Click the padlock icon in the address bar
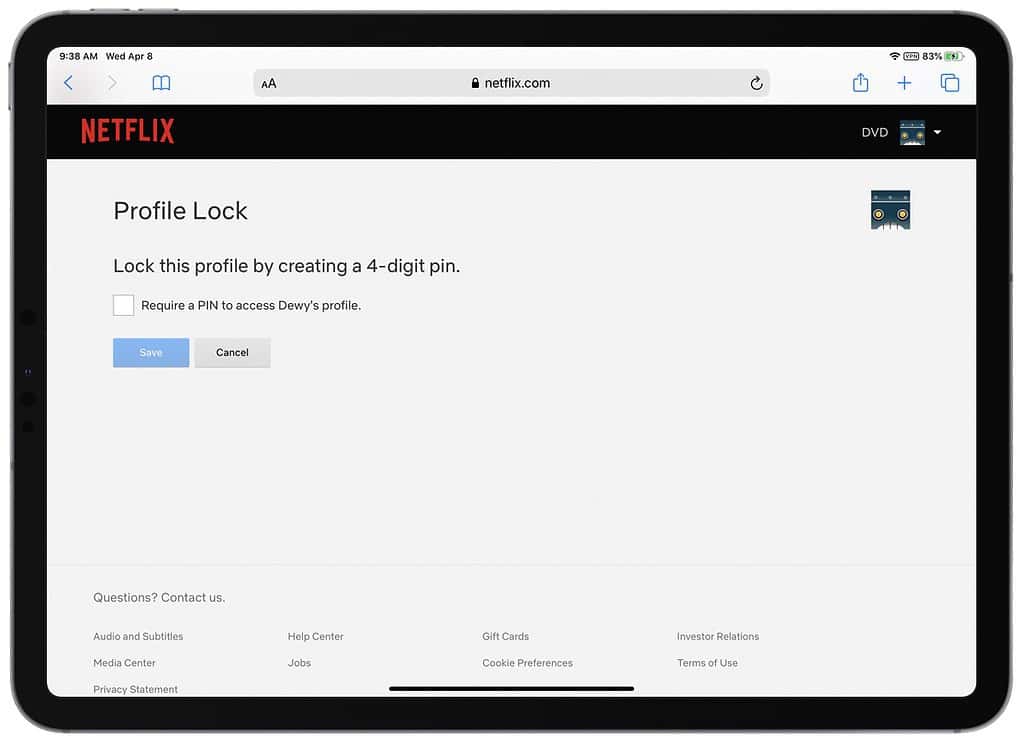 coord(475,83)
